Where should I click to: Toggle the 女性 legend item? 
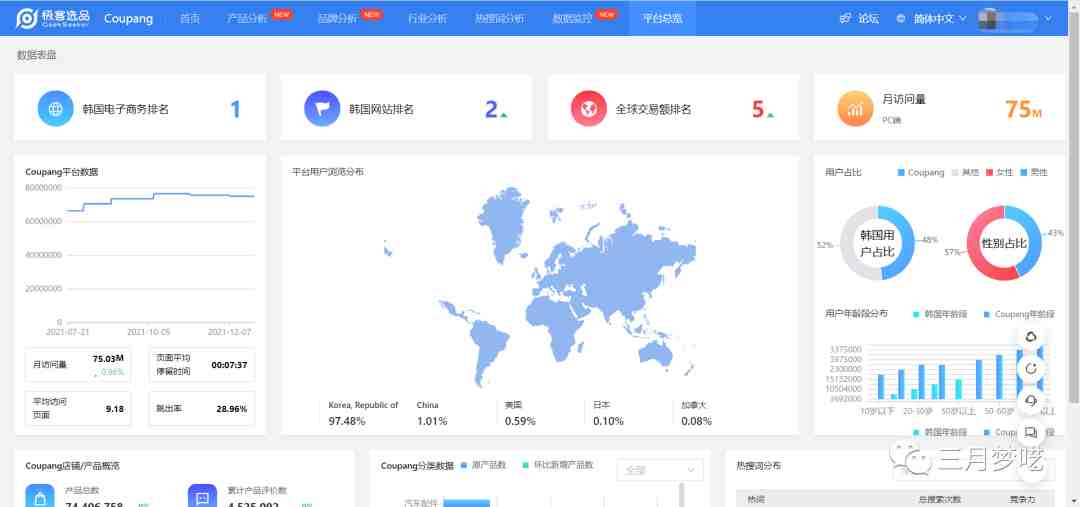tap(999, 172)
